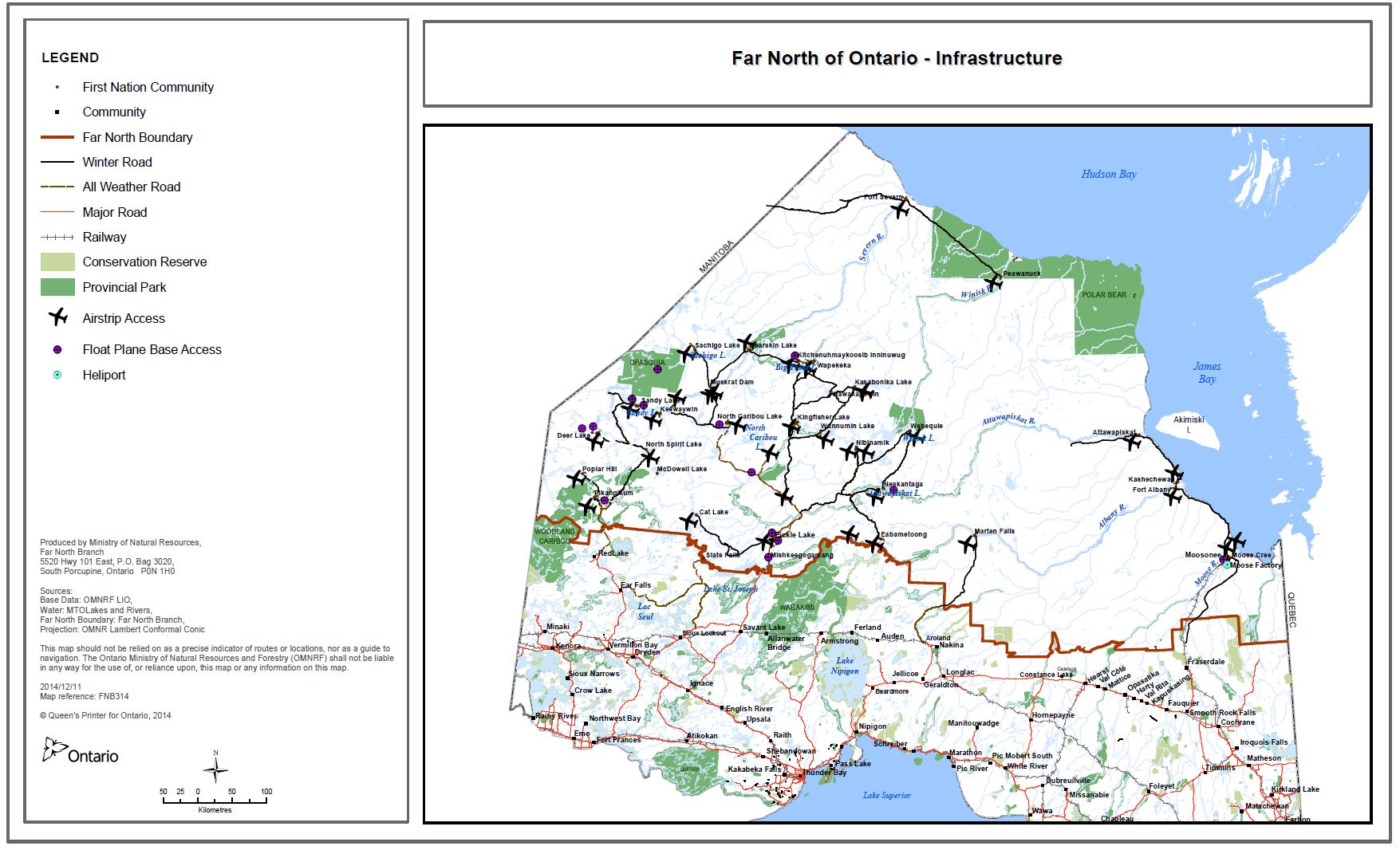Viewport: 1400px width, 850px height.
Task: Click the purple Float Plane Base legend symbol
Action: coord(57,349)
